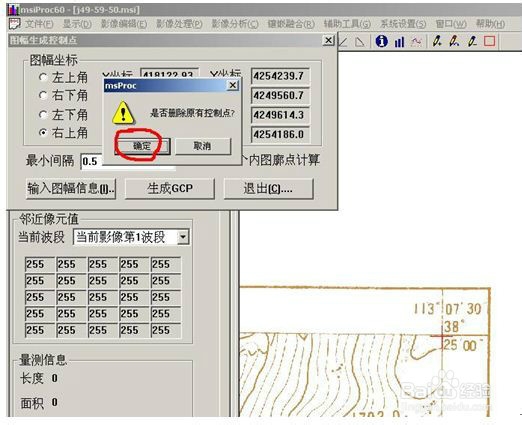The image size is (522, 425).
Task: Open the 显示(D) menu
Action: tap(77, 24)
